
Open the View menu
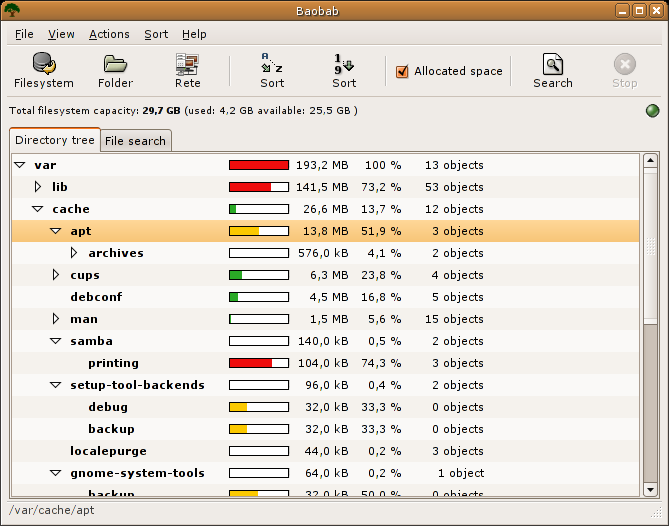[61, 34]
